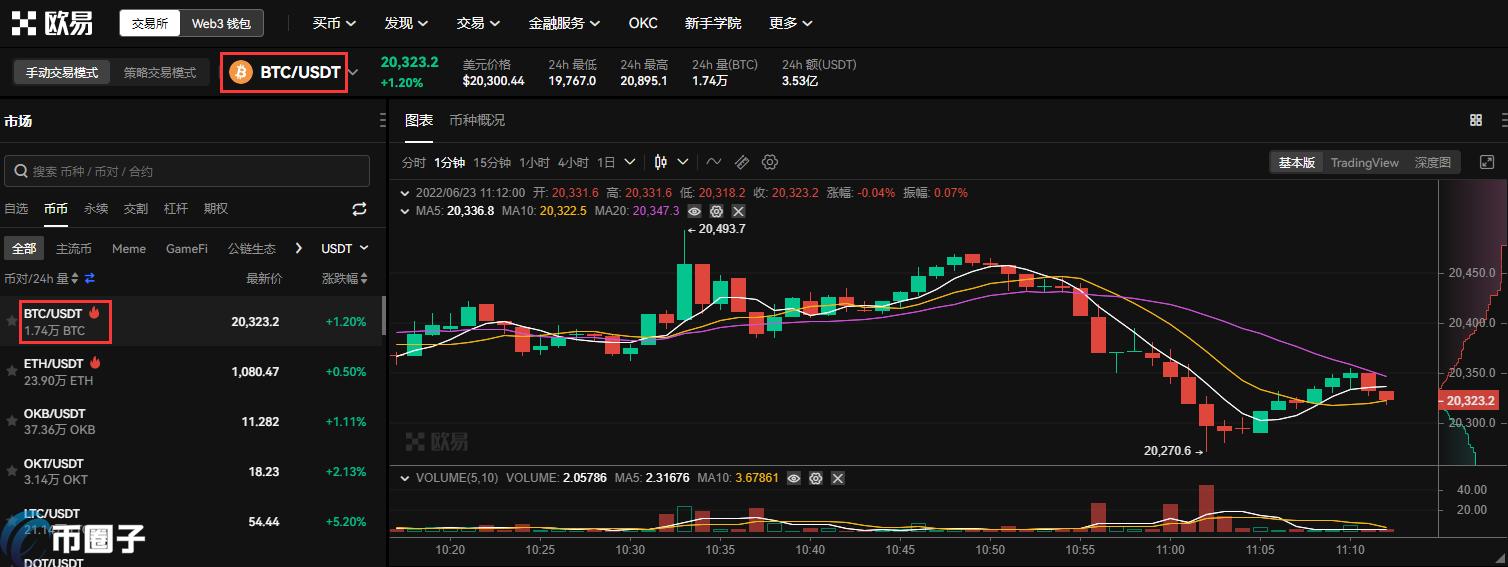Favorite OKB/USDT using its star icon
Image resolution: width=1508 pixels, height=567 pixels.
click(x=12, y=421)
